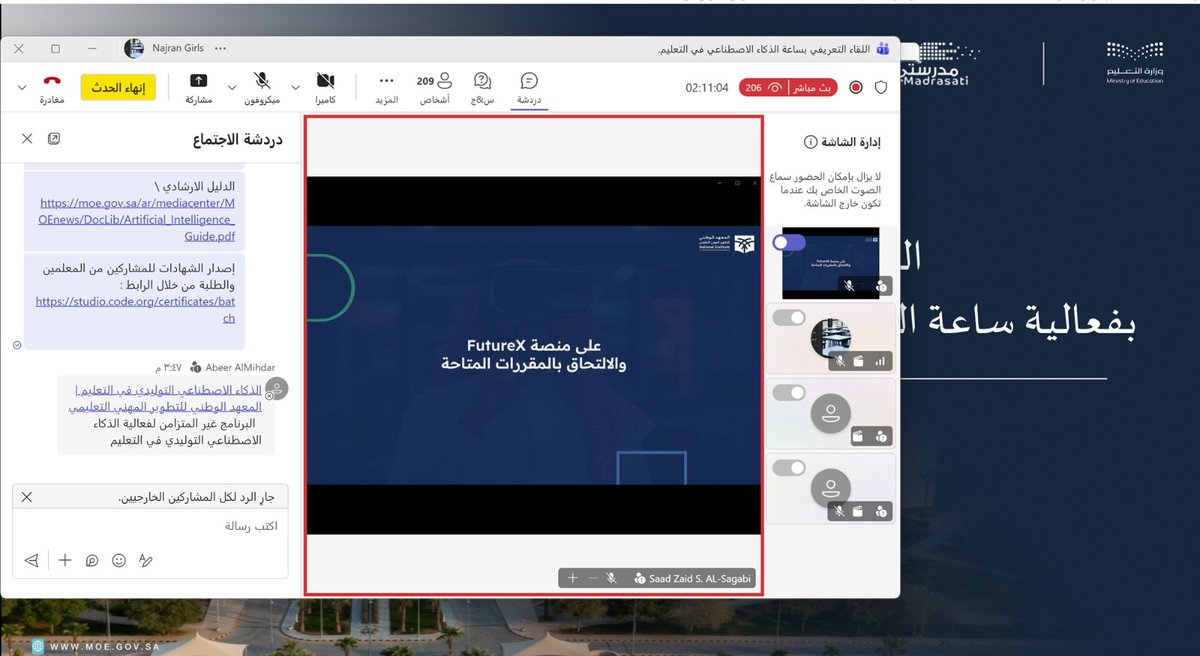Click role icon on fourth participant tile
The width and height of the screenshot is (1200, 656).
(x=880, y=511)
